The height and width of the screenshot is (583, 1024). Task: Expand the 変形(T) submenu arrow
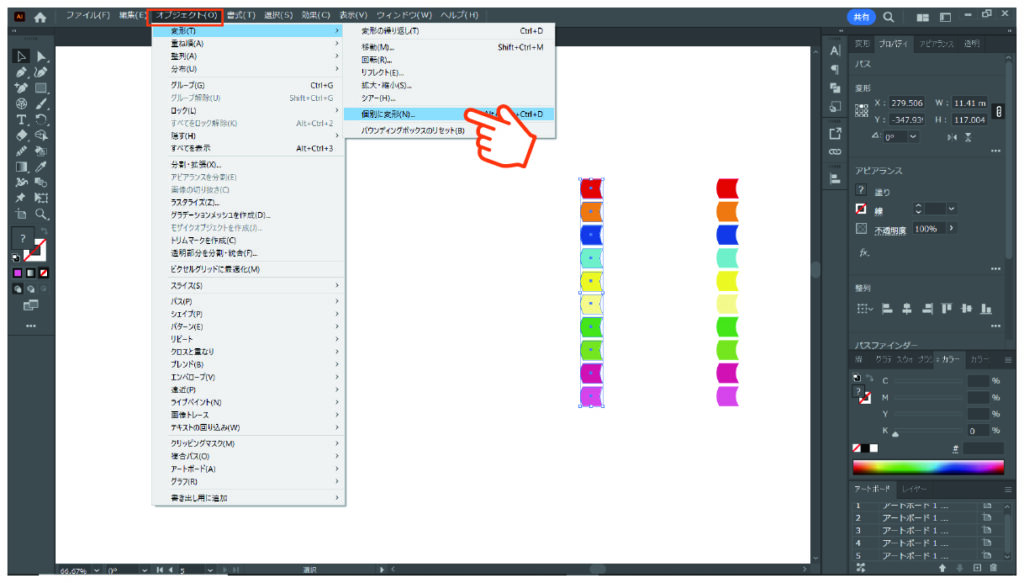(337, 31)
